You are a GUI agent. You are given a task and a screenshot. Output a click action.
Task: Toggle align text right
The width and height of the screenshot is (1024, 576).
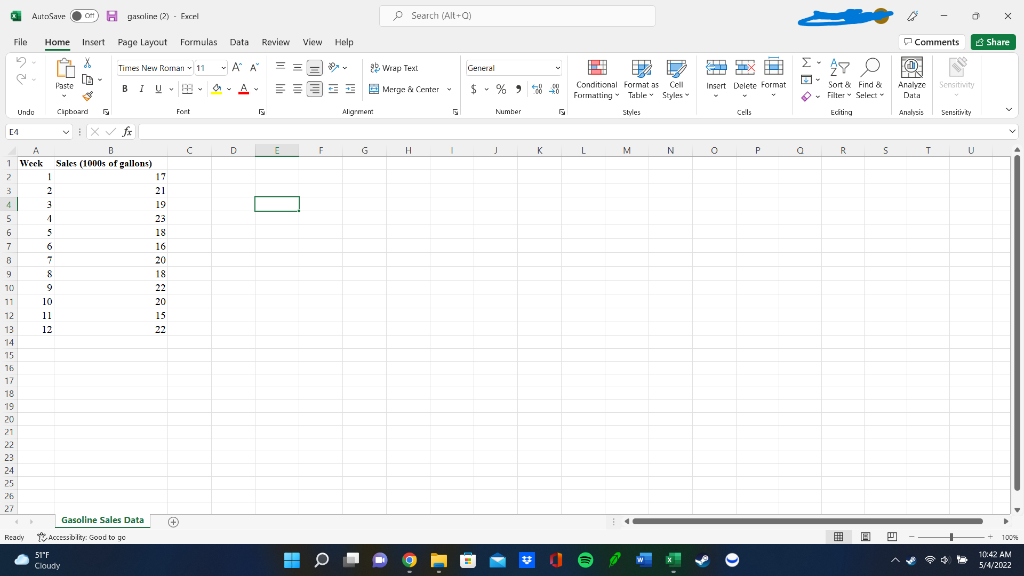click(x=314, y=89)
